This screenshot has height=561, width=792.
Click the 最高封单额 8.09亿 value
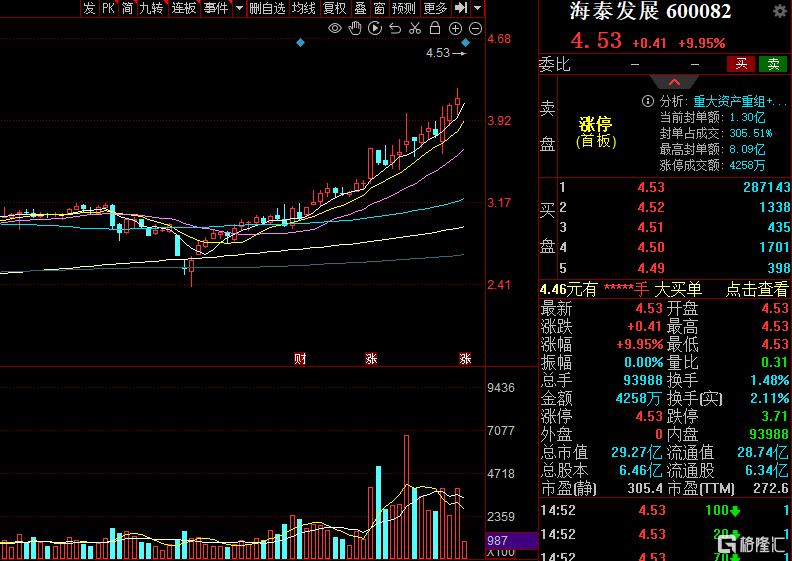click(x=748, y=149)
